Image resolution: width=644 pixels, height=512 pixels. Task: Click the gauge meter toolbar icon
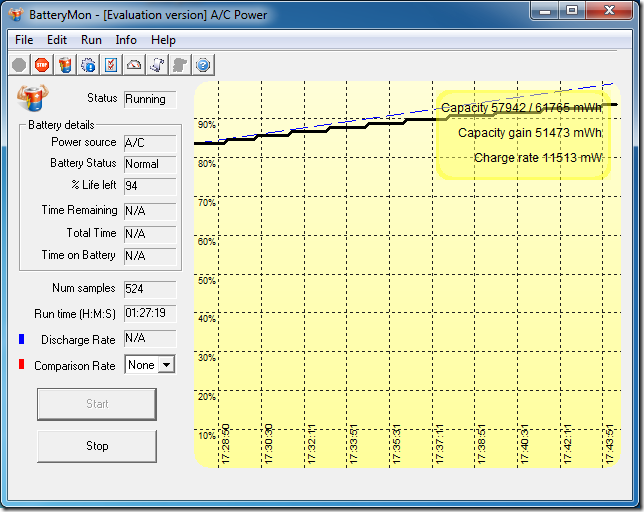tap(134, 65)
